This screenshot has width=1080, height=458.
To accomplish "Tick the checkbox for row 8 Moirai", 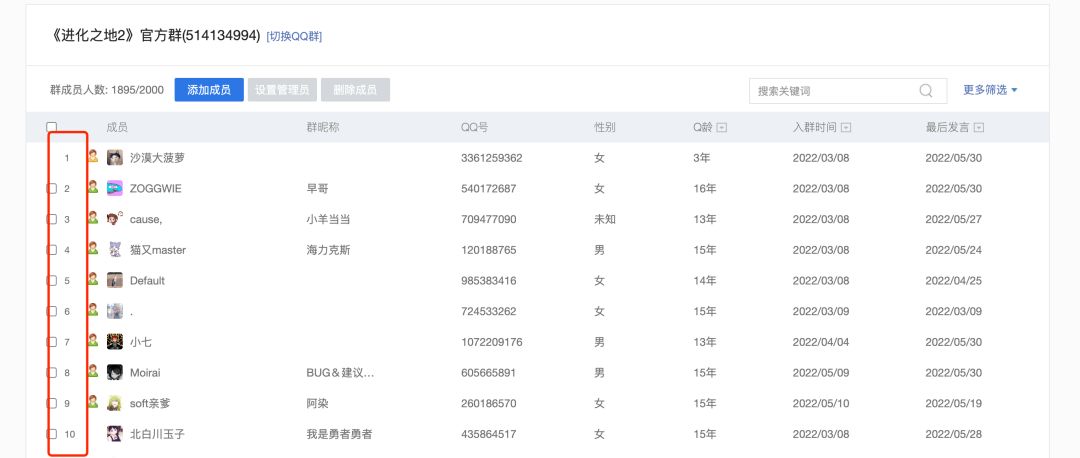I will [52, 373].
